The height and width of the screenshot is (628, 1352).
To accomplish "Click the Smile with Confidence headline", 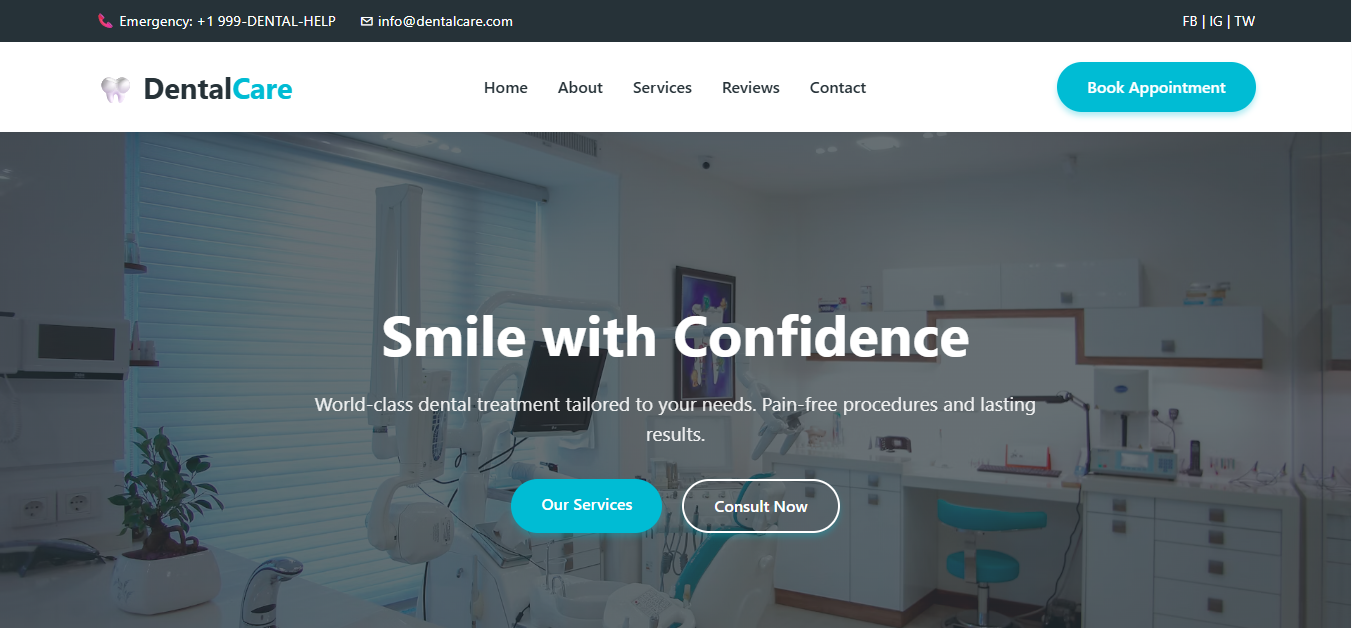I will pyautogui.click(x=675, y=336).
